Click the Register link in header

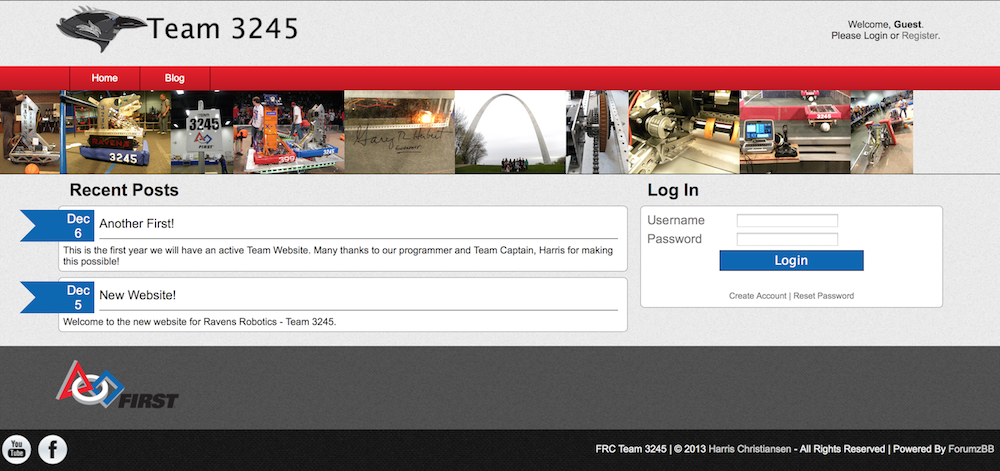[x=919, y=36]
